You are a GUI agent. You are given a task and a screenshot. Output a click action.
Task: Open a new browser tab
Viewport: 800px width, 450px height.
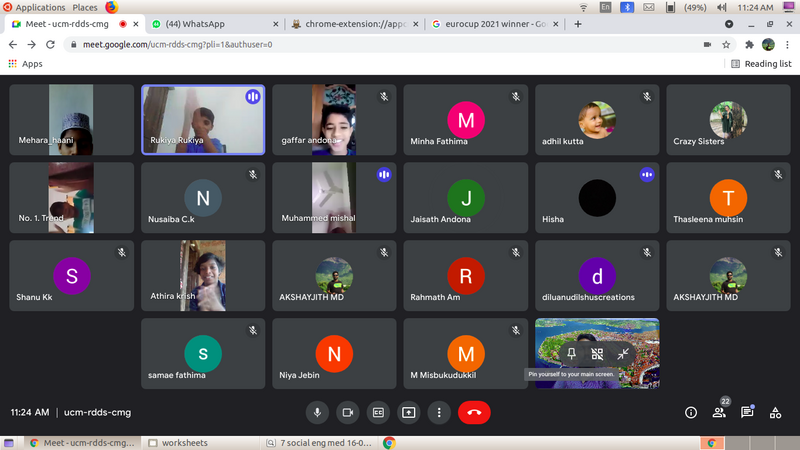578,24
